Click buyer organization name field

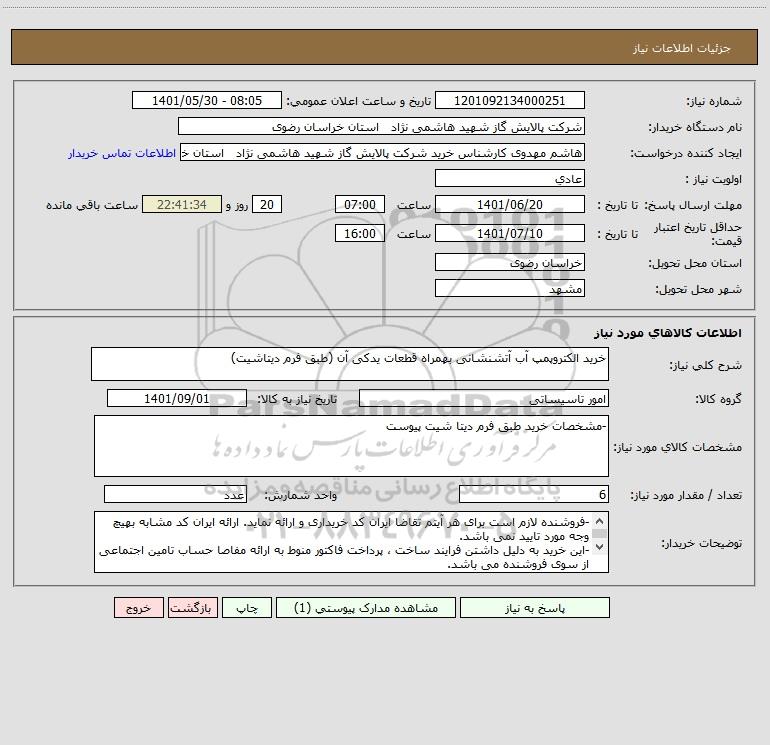tap(381, 127)
